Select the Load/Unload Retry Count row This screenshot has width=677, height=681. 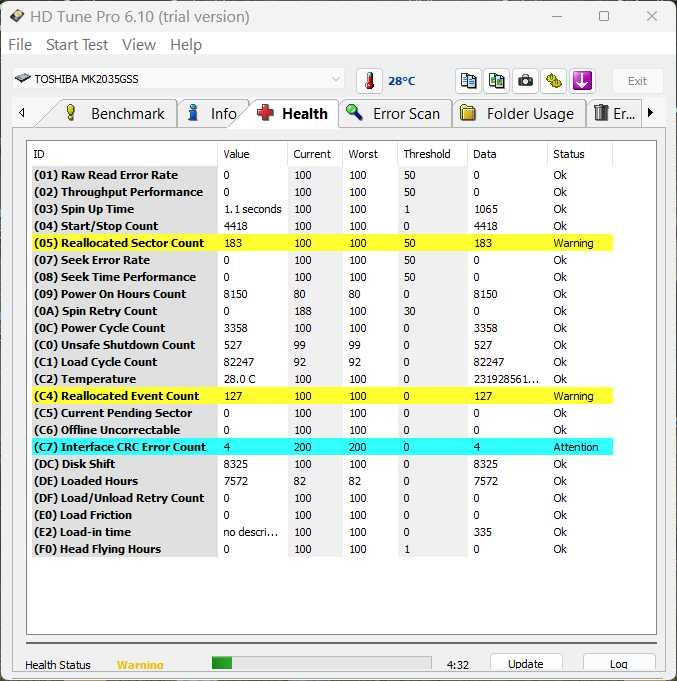[x=322, y=498]
